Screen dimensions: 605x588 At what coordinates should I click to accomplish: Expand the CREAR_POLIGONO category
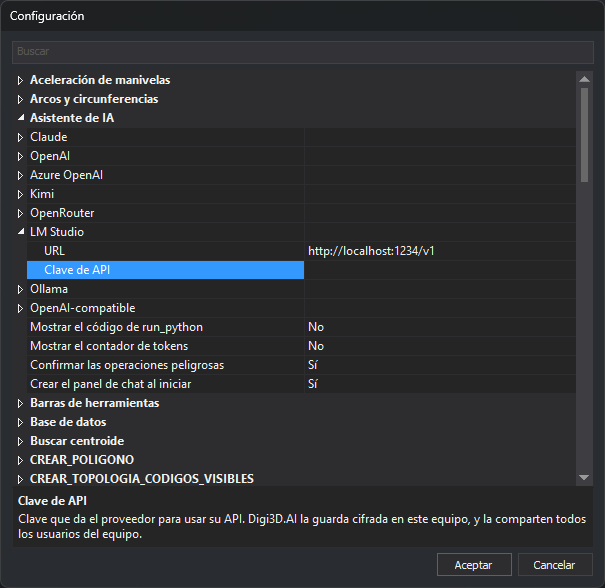[x=20, y=460]
